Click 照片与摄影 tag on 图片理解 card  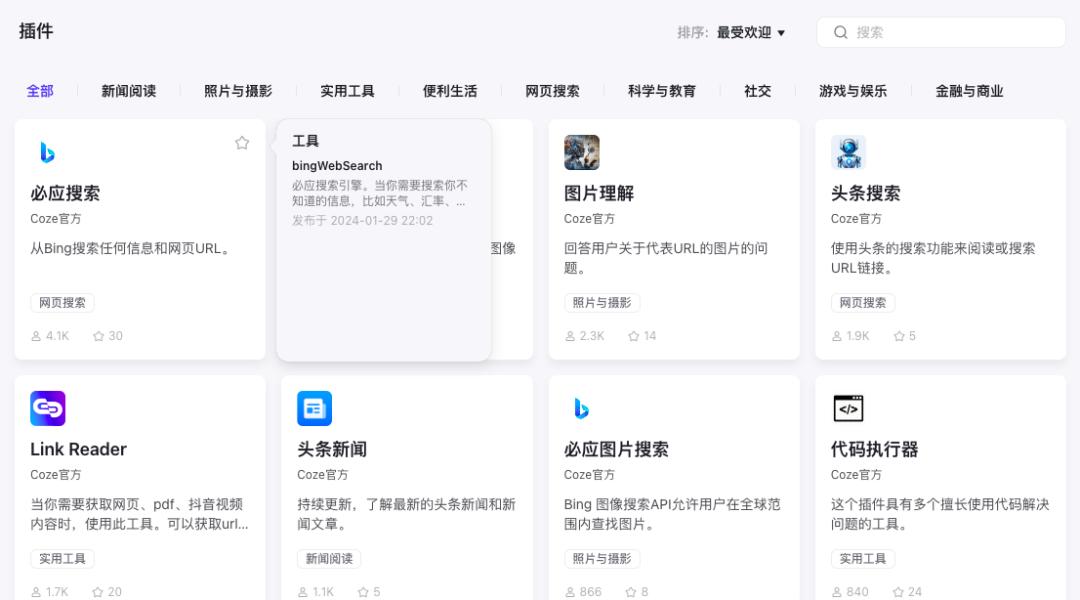(x=602, y=302)
